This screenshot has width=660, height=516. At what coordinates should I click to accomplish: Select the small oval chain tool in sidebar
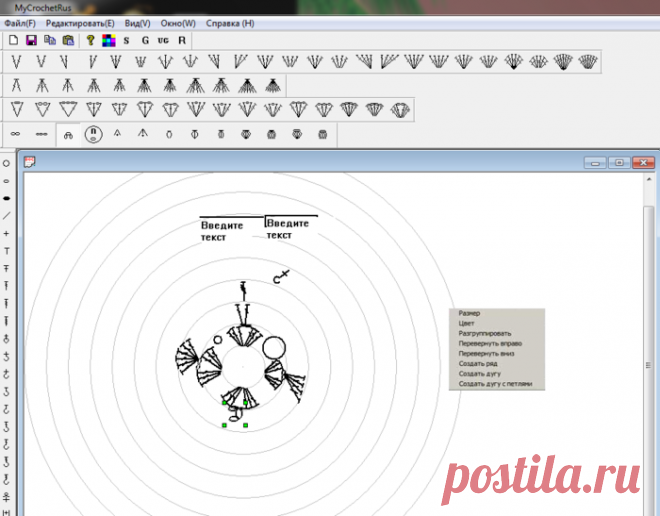coord(6,181)
